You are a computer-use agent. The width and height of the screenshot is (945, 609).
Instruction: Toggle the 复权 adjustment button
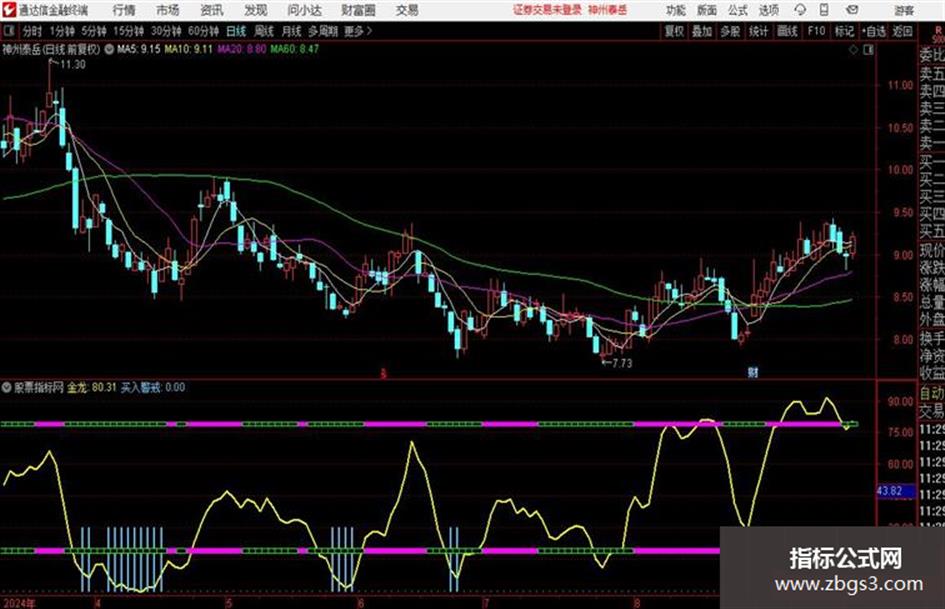click(x=674, y=31)
